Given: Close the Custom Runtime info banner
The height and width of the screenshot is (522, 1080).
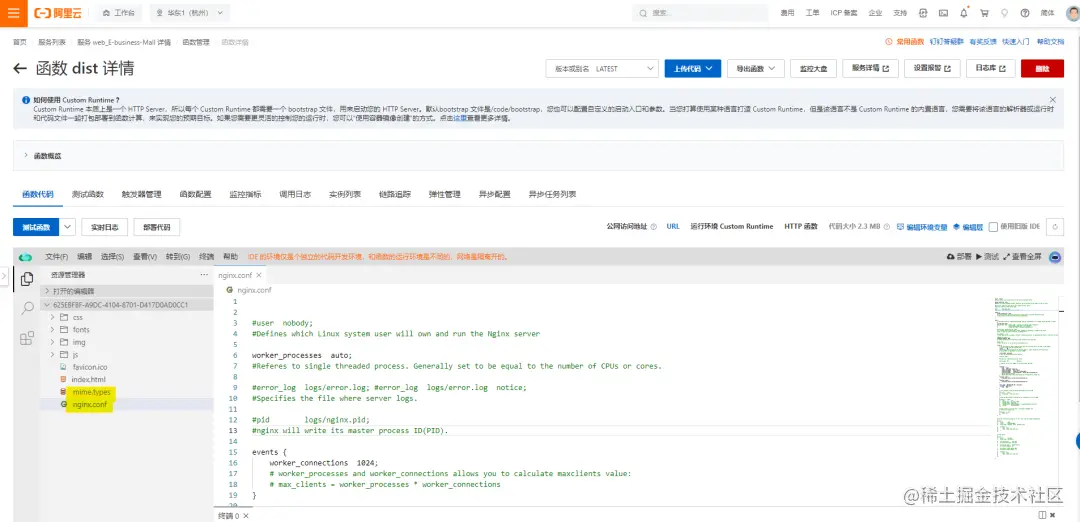Looking at the screenshot, I should click(x=1052, y=100).
